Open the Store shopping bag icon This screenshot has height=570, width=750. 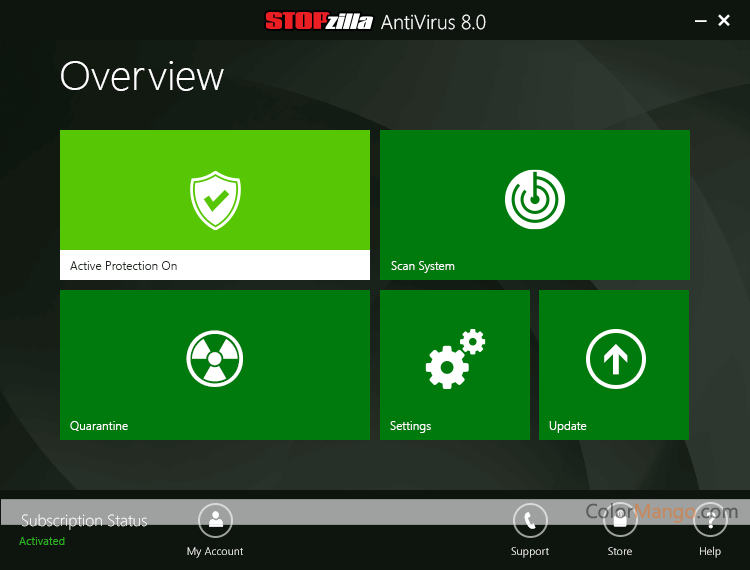[620, 520]
